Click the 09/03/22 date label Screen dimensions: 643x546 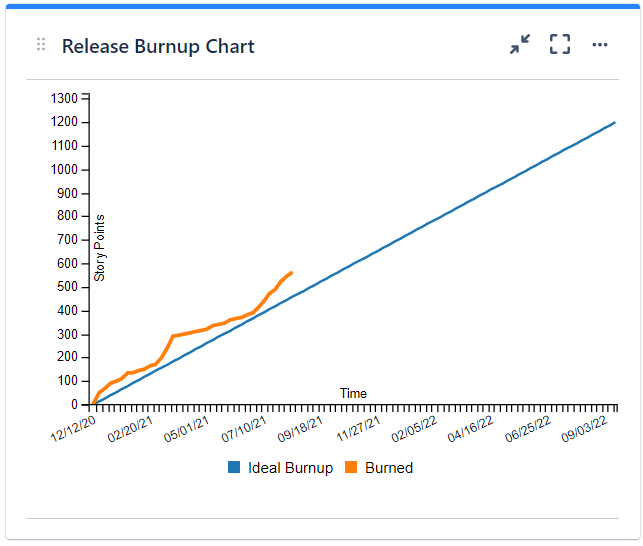pos(584,429)
